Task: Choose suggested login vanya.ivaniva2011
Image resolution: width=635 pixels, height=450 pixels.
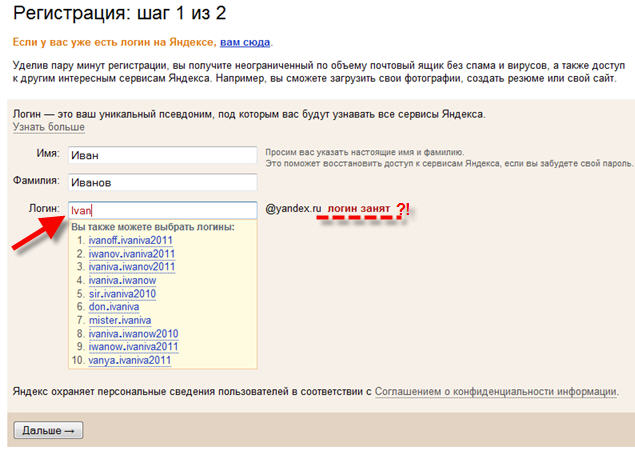Action: (130, 360)
